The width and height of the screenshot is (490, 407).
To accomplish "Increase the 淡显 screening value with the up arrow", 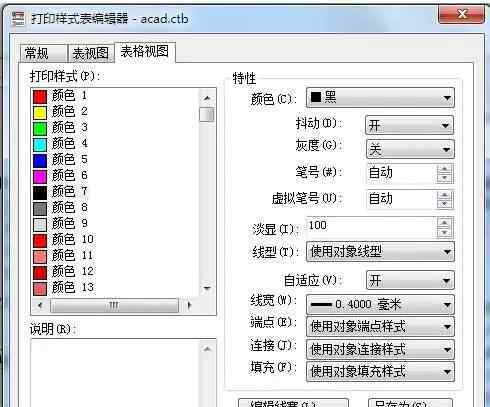I will click(445, 223).
